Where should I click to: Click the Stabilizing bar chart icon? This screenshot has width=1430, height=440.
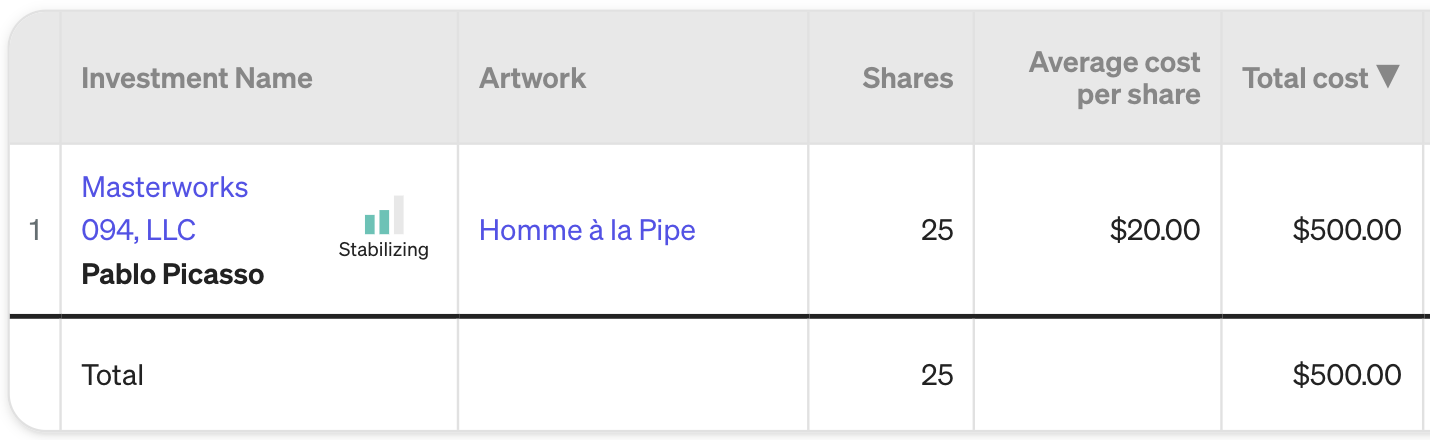(384, 215)
